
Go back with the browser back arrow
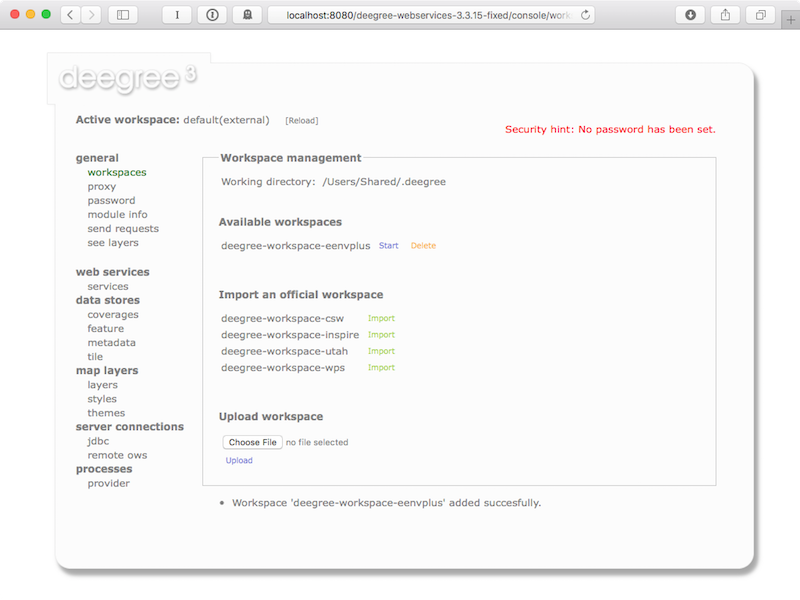click(70, 15)
